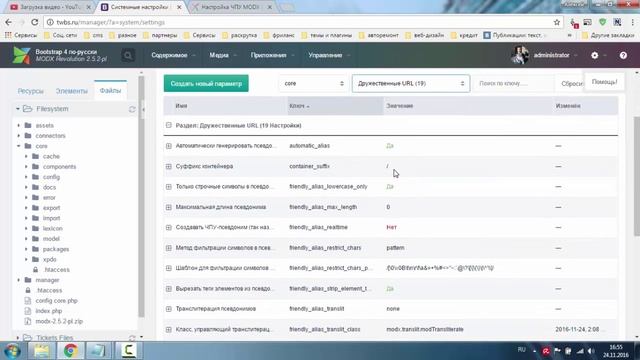Image resolution: width=640 pixels, height=360 pixels.
Task: Click the Нет value for friendly_alias_realtime
Action: click(391, 227)
